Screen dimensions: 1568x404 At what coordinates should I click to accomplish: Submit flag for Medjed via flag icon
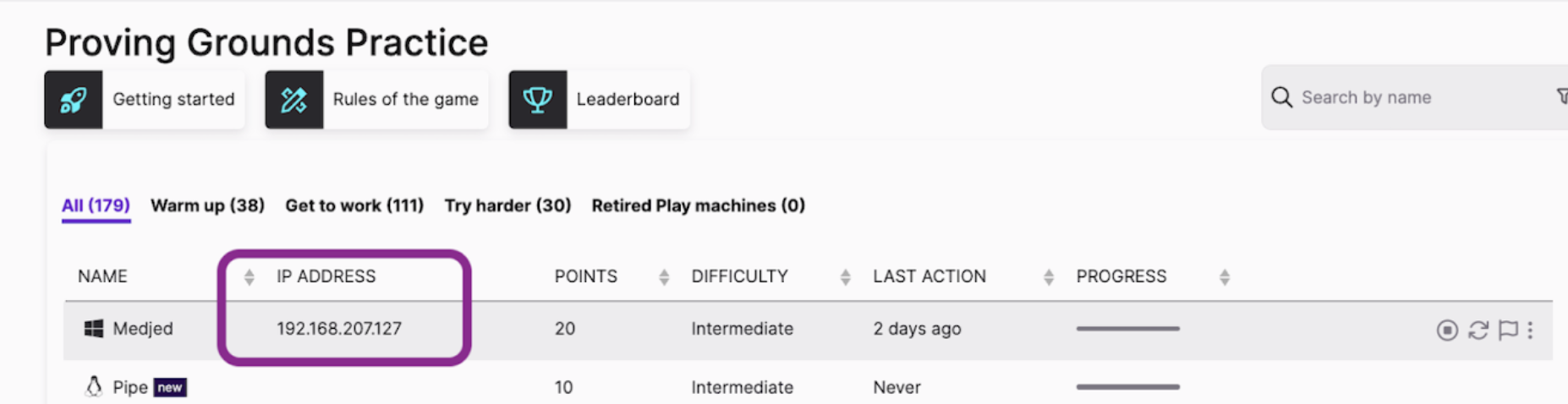1508,330
